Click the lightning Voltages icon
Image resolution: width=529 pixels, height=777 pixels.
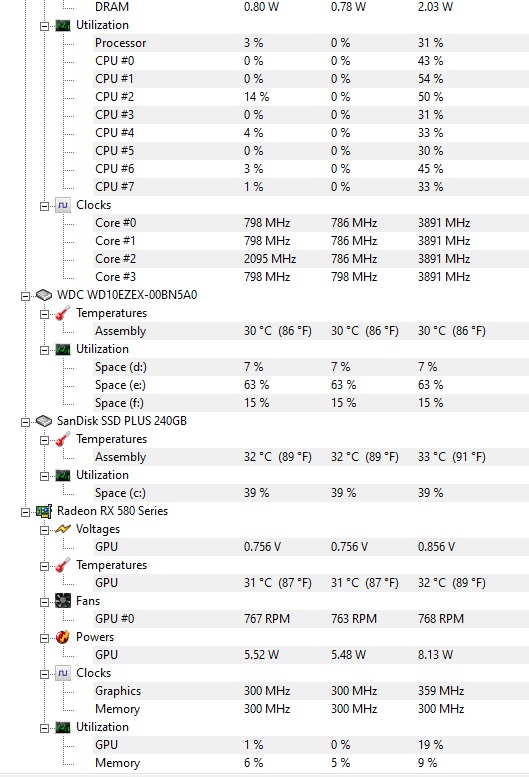[63, 529]
